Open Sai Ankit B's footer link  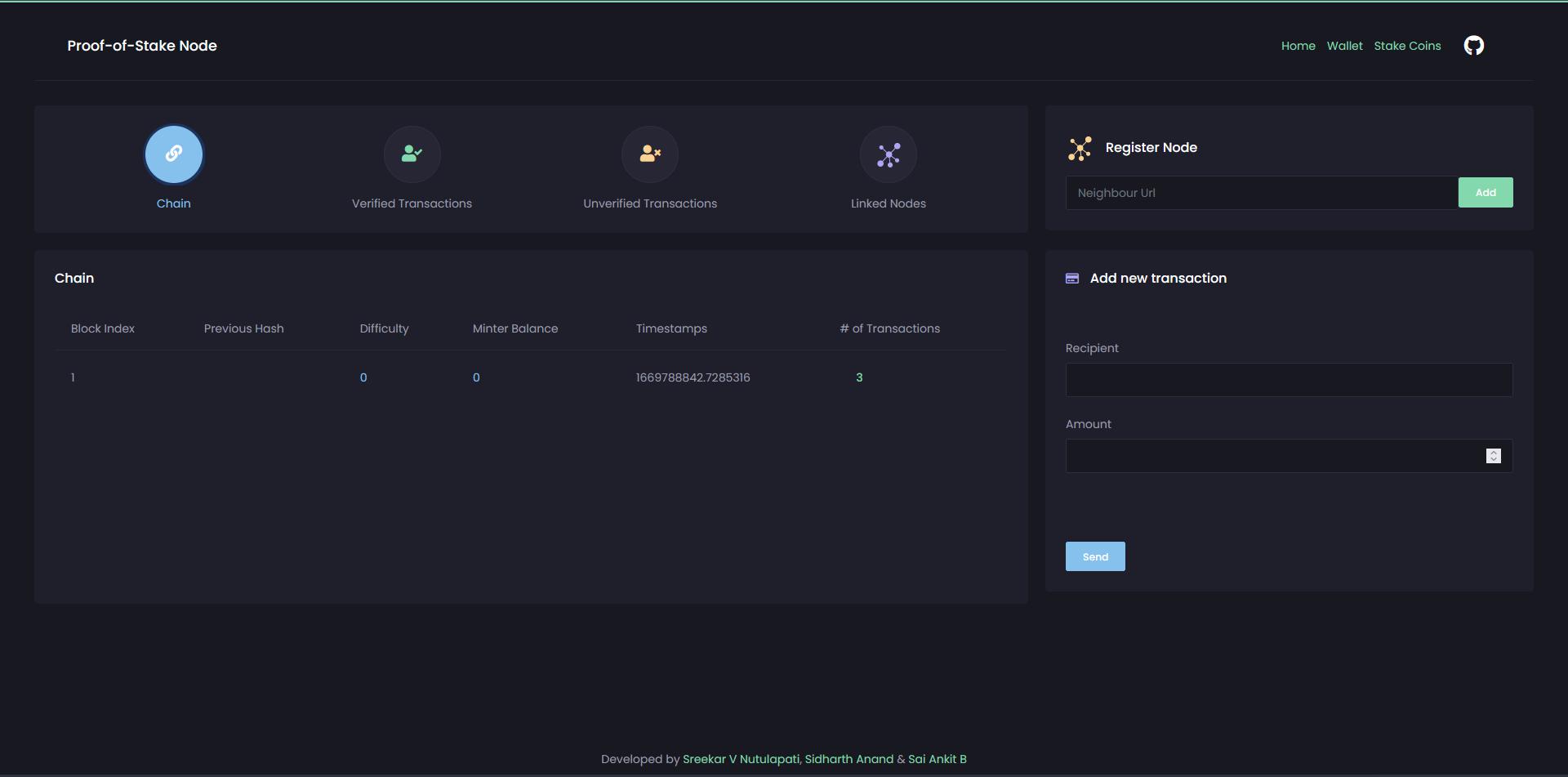click(937, 759)
